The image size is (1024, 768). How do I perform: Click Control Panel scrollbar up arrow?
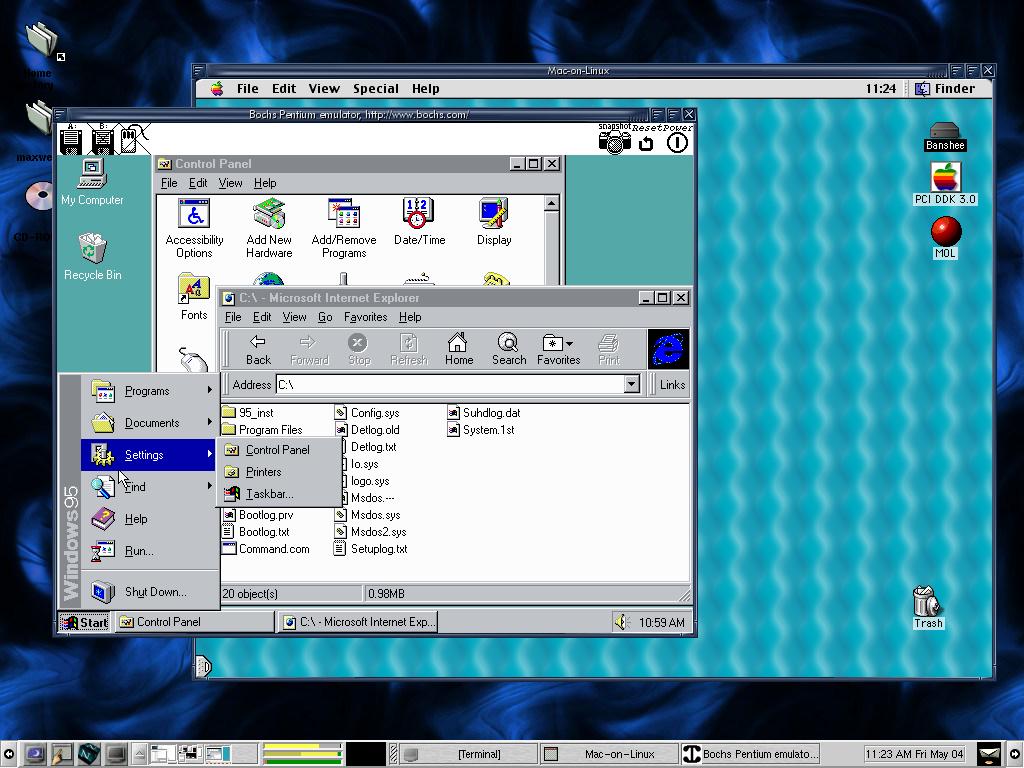point(551,204)
